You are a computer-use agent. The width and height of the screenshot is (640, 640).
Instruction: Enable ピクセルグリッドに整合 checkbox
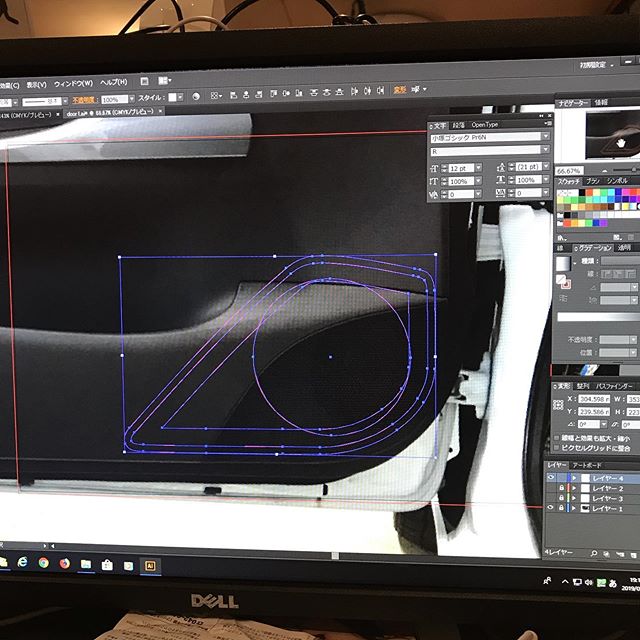coord(556,448)
